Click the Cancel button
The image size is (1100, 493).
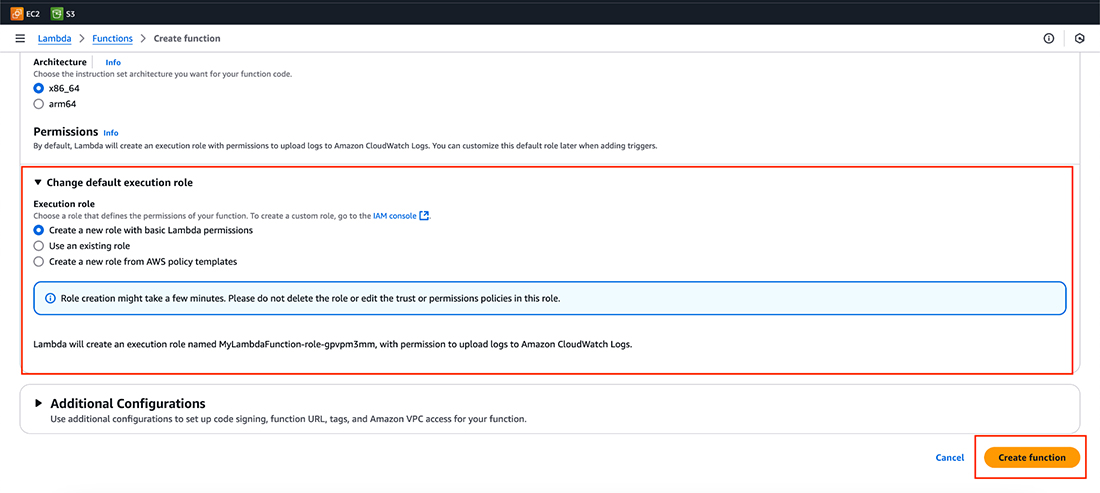(x=949, y=457)
